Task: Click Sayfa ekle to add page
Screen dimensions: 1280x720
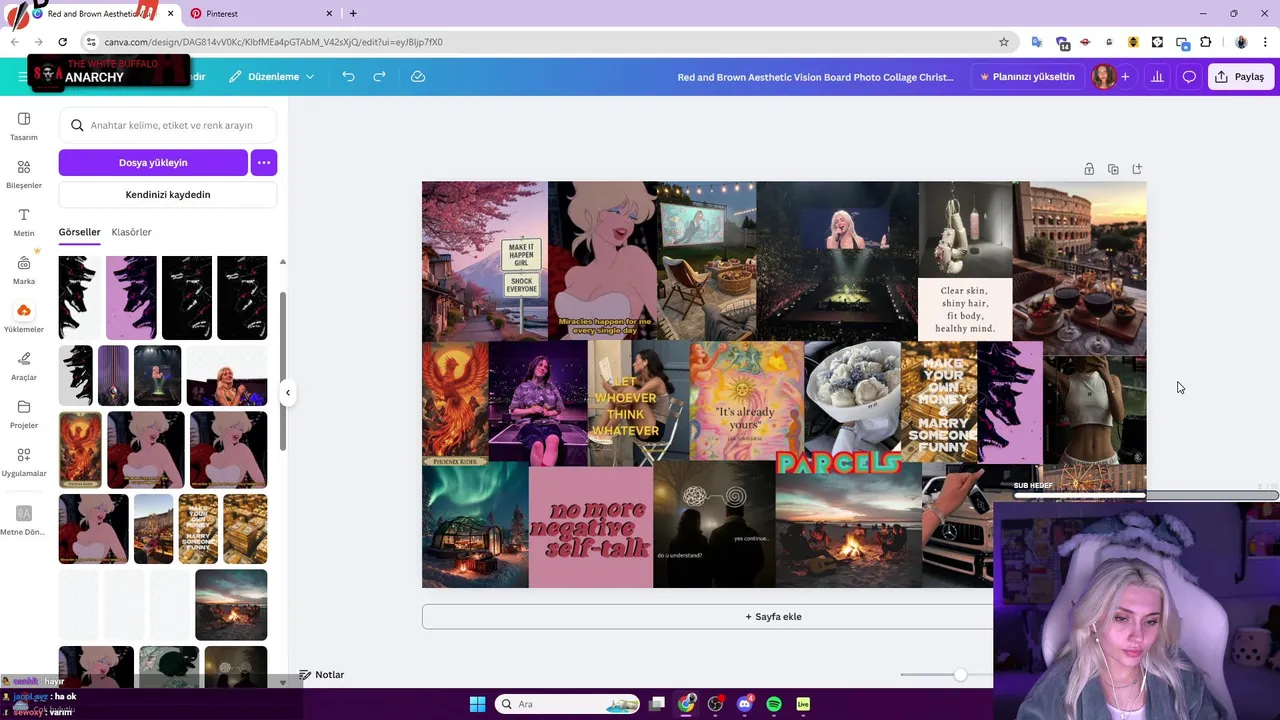Action: click(x=773, y=617)
